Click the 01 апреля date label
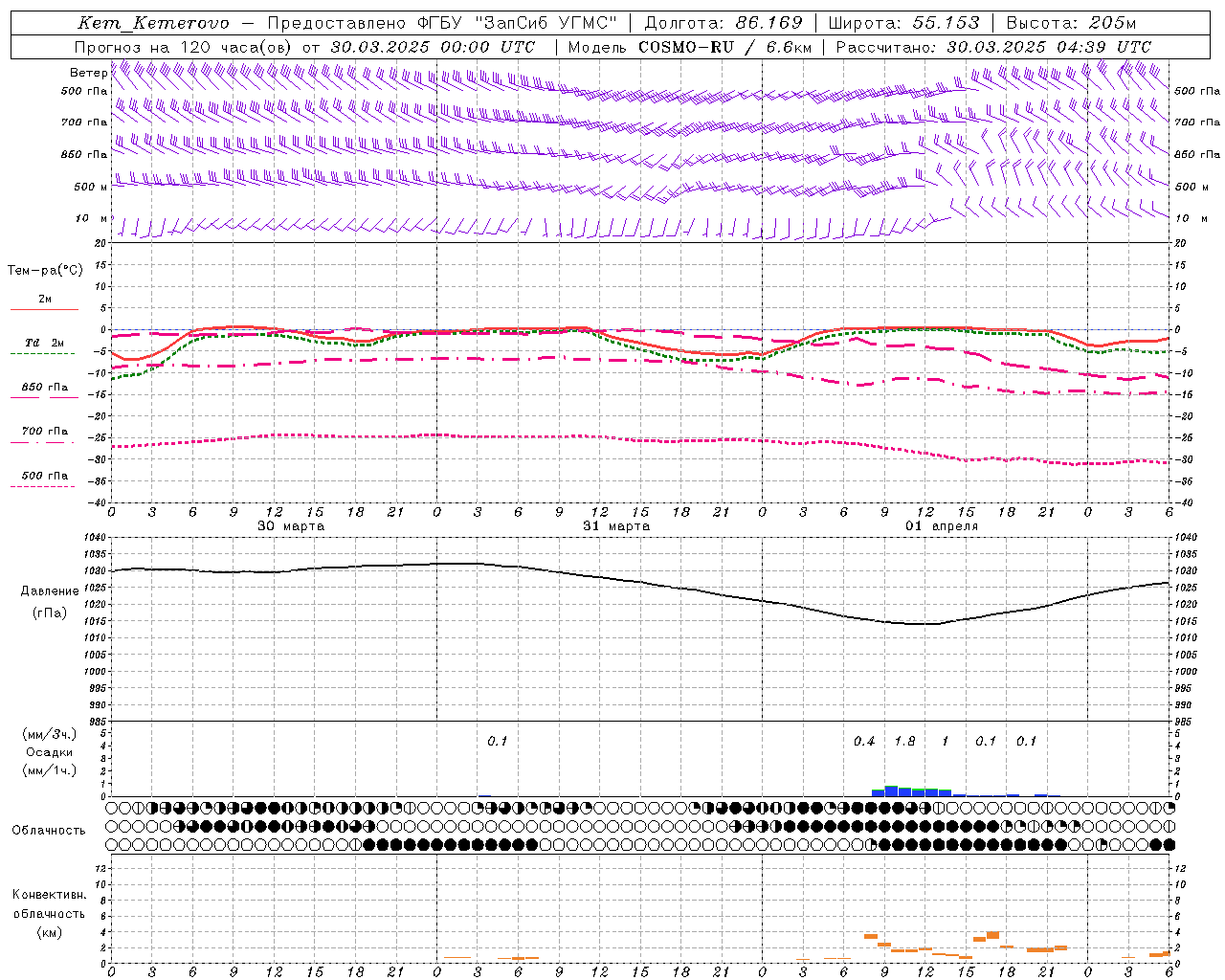 (942, 526)
